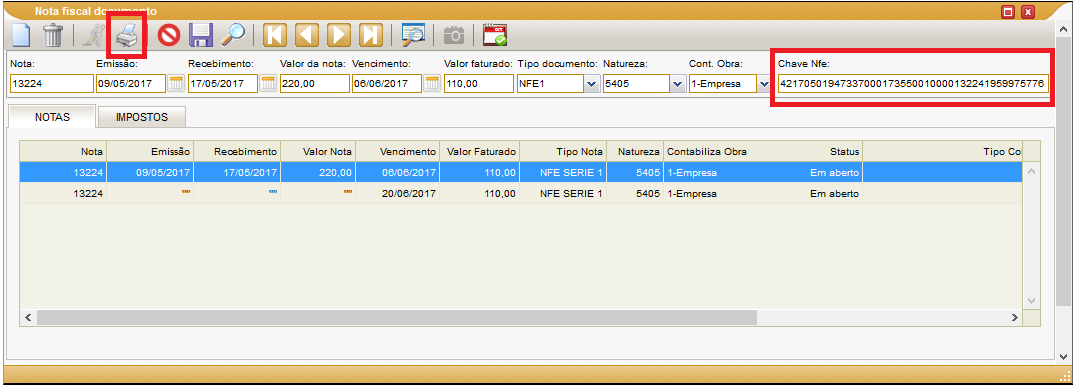Viewport: 1073px width, 385px height.
Task: Open search with the magnifying glass icon
Action: tap(233, 35)
